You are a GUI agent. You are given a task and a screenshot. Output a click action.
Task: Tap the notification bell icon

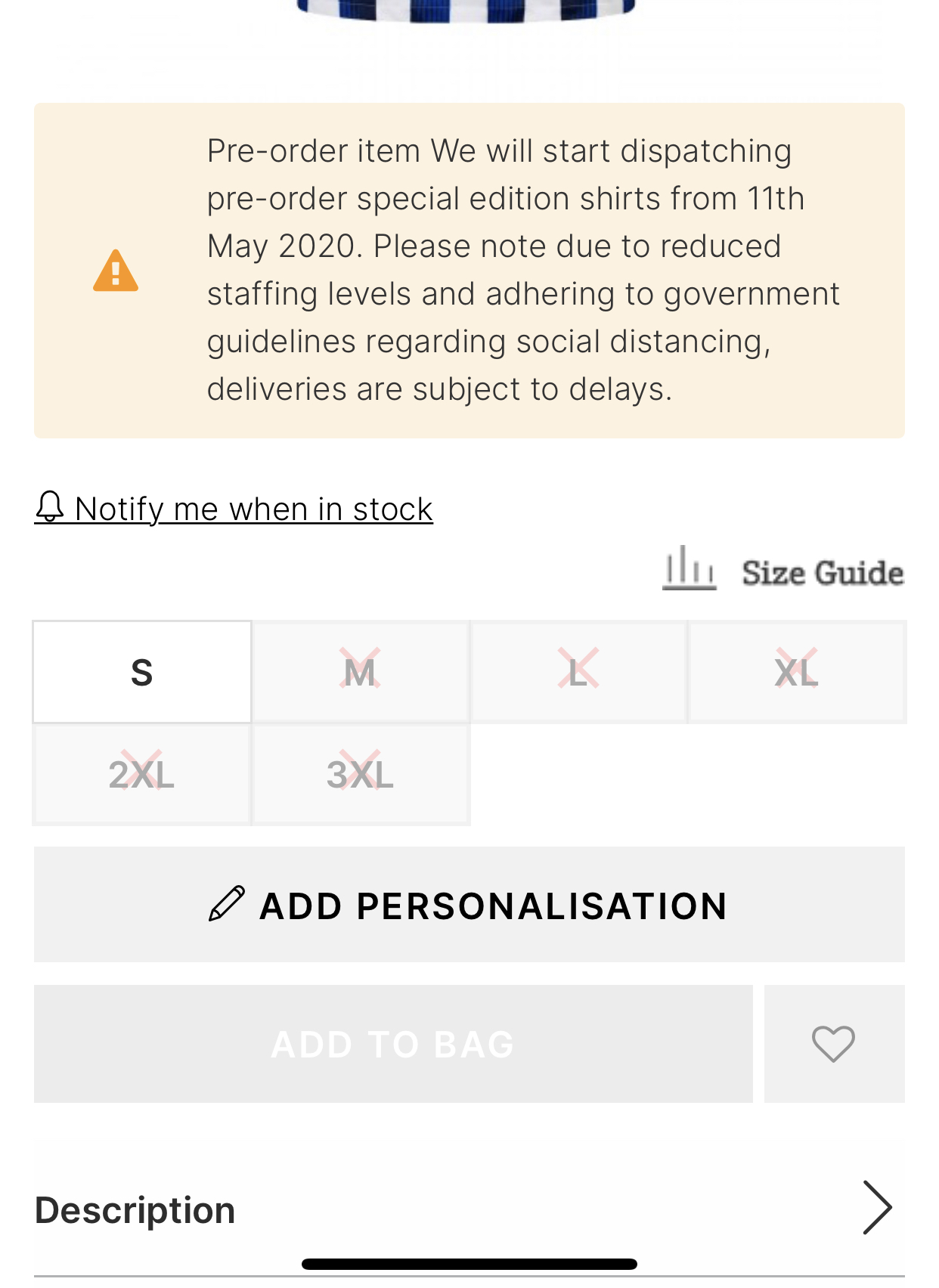(x=50, y=507)
